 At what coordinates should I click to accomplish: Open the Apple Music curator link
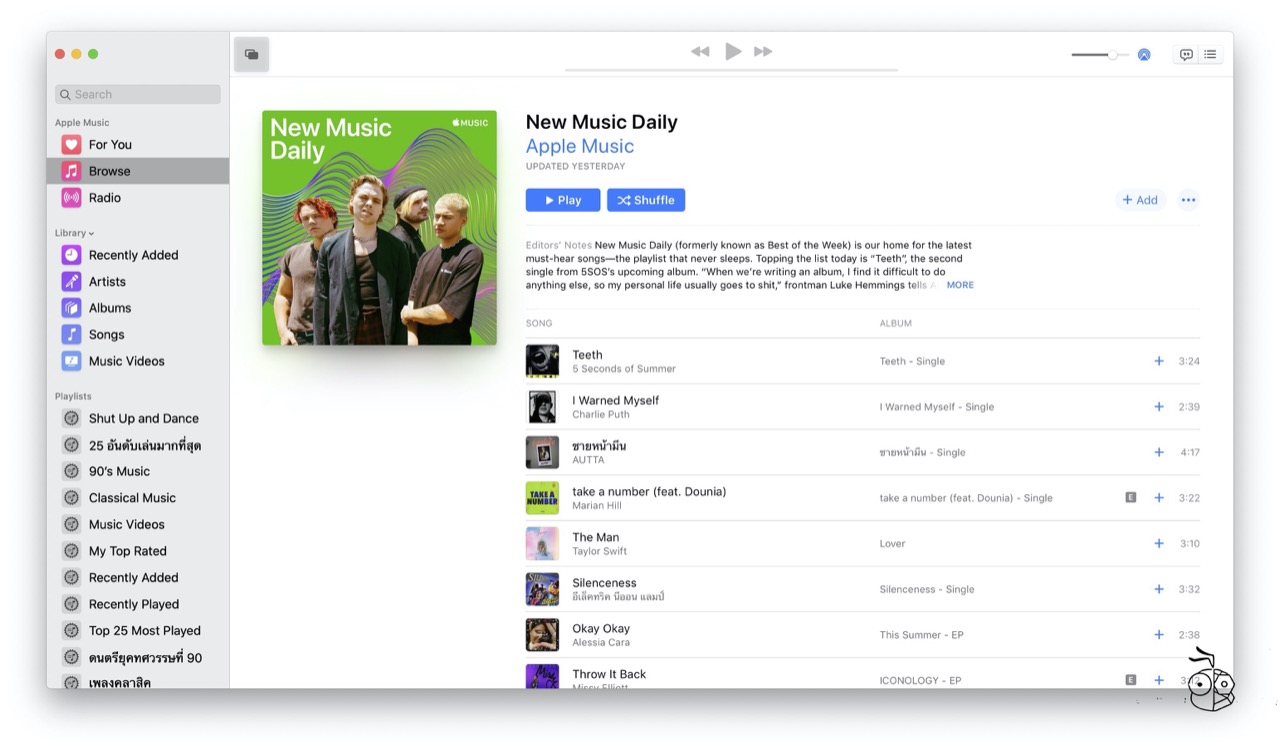coord(580,146)
